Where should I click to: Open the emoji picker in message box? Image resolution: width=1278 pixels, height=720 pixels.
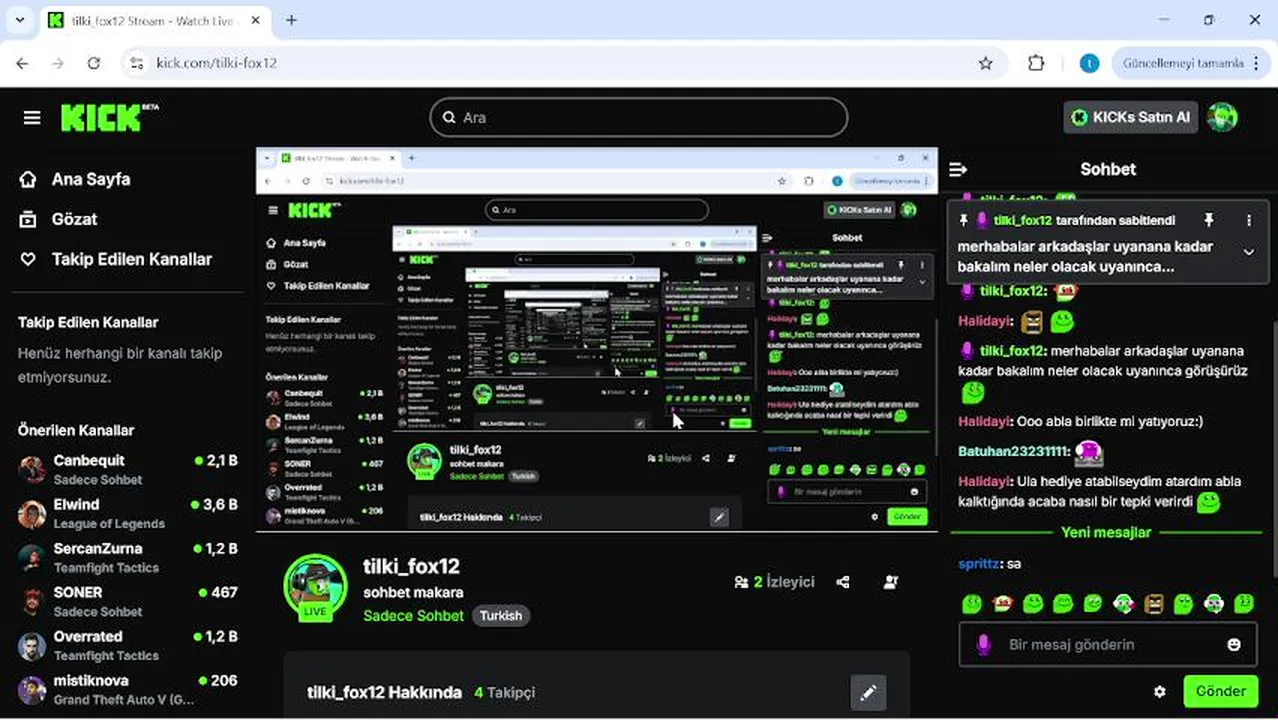[x=1234, y=645]
